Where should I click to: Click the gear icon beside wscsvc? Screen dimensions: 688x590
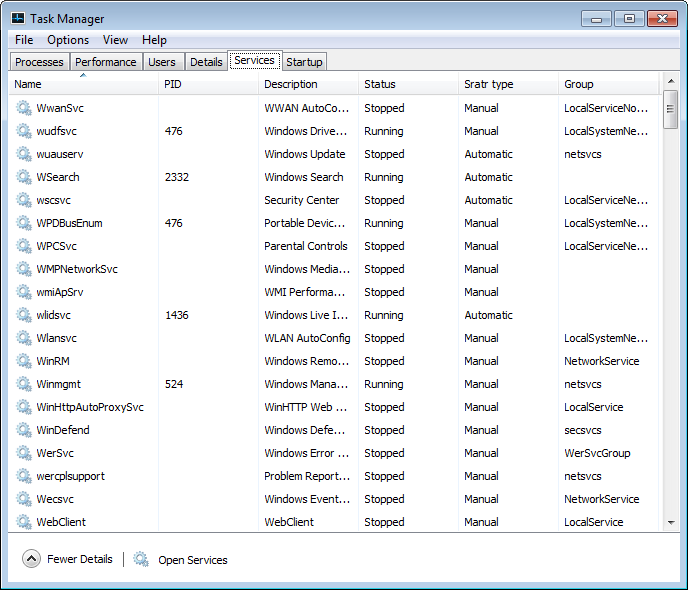[x=24, y=200]
